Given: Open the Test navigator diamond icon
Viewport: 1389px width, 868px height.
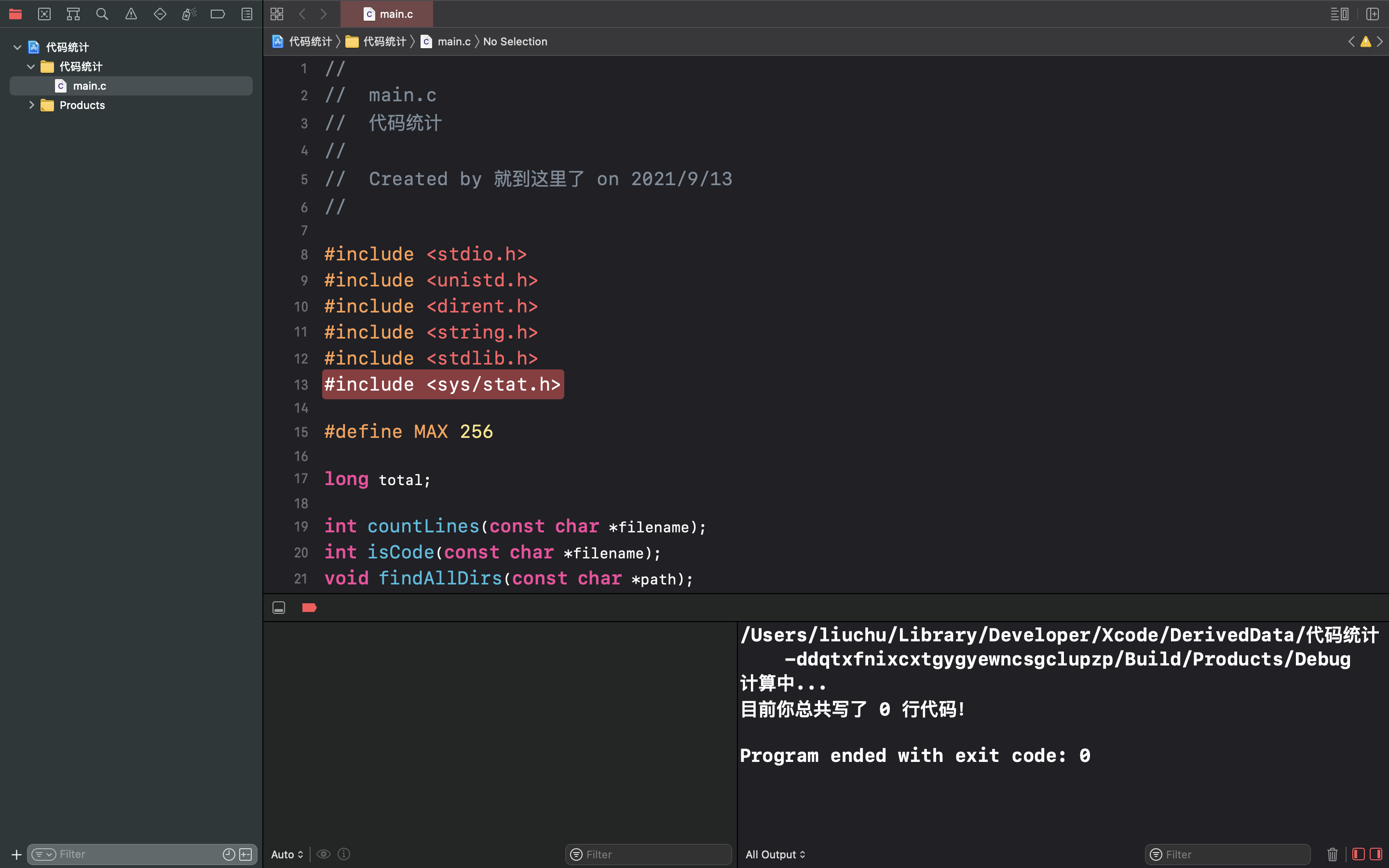Looking at the screenshot, I should [x=160, y=14].
